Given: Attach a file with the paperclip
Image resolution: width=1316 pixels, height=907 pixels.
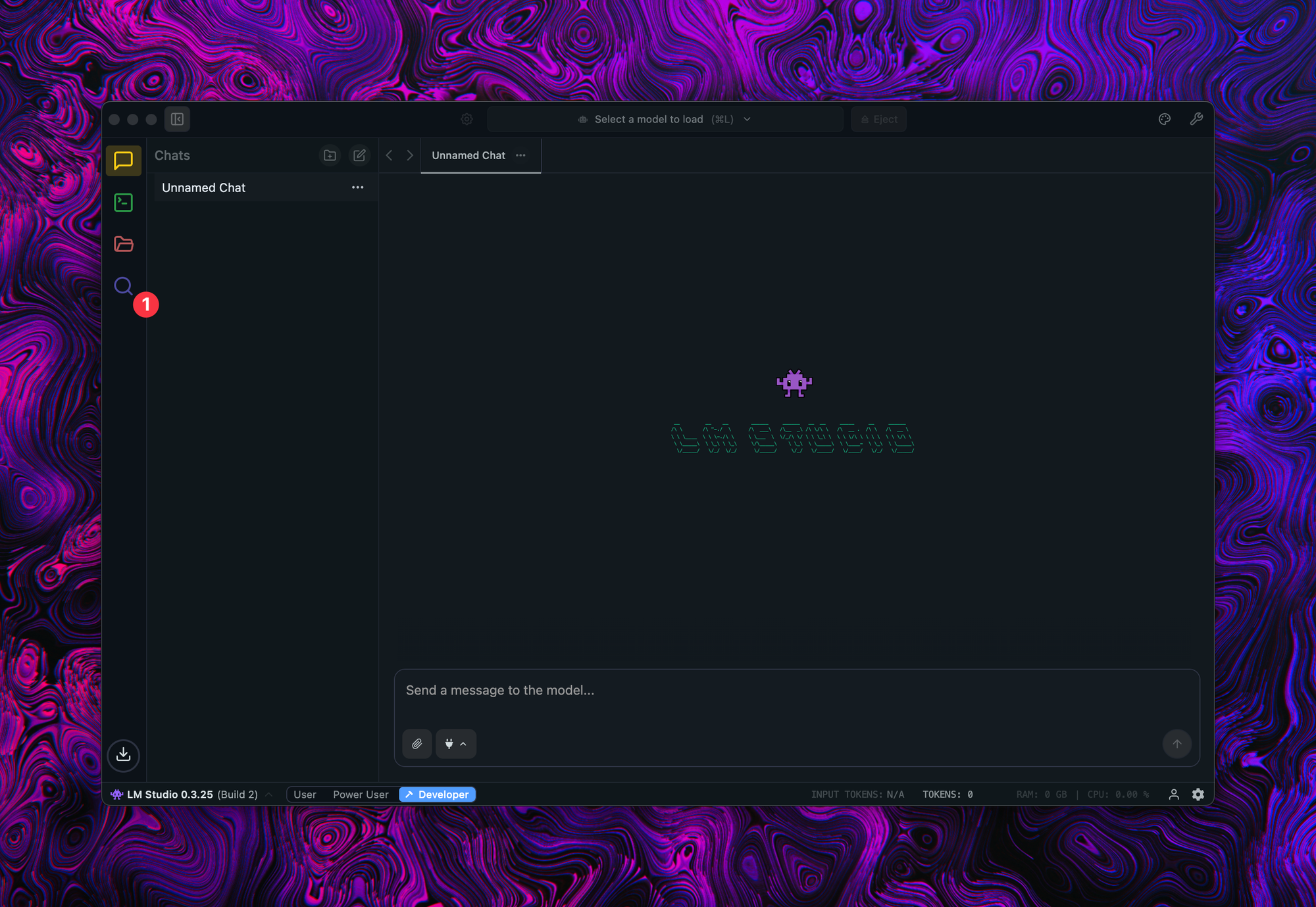Looking at the screenshot, I should click(x=417, y=744).
